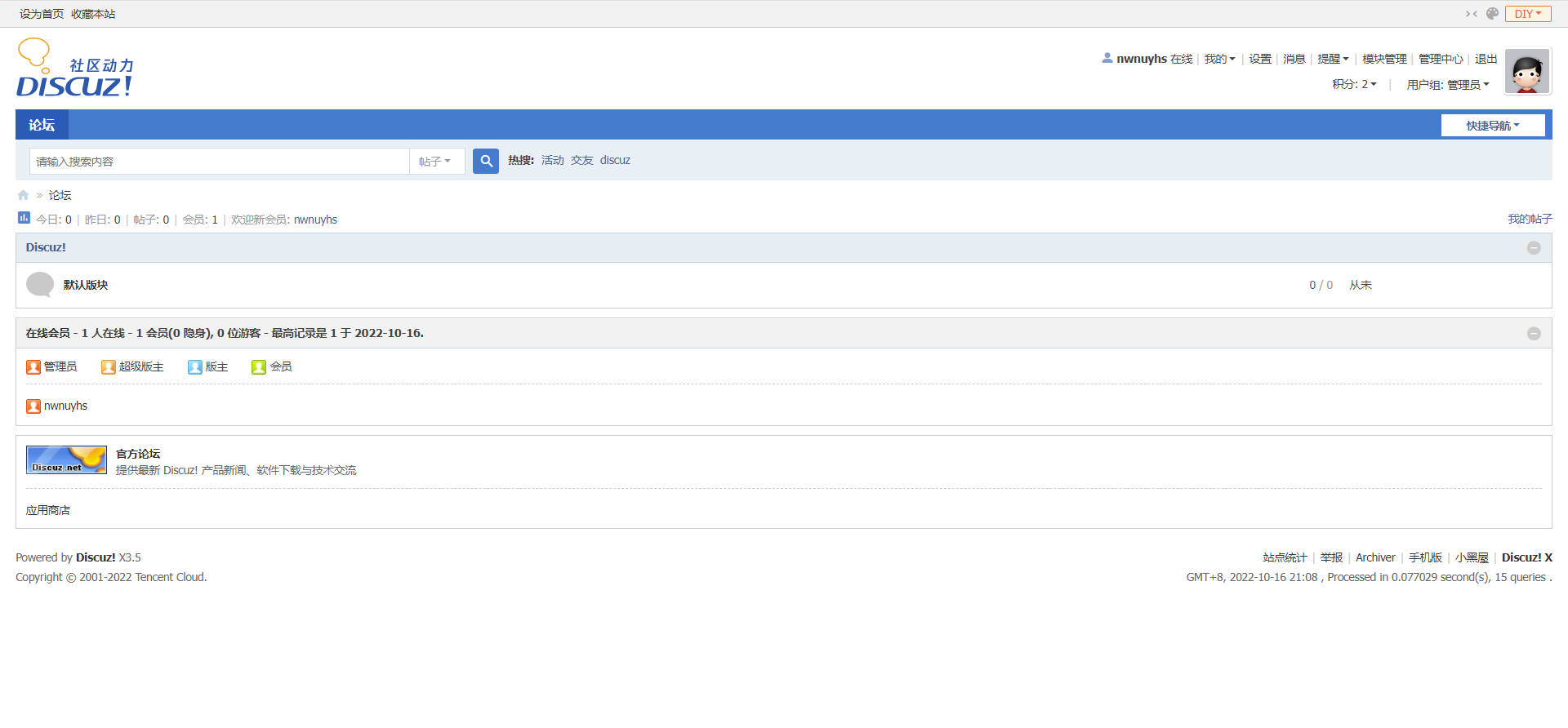Click the Discuz! logo

click(x=74, y=68)
